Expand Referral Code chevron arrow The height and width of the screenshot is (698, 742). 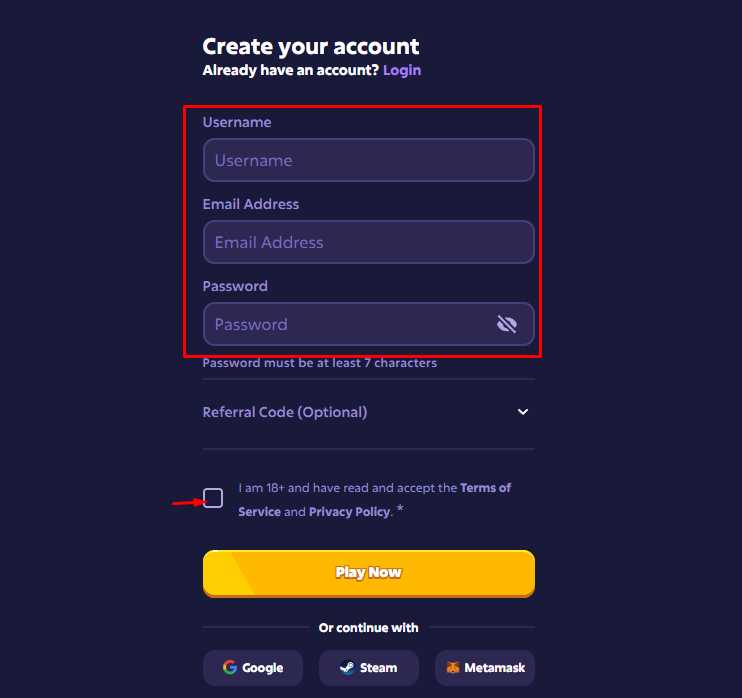click(522, 412)
